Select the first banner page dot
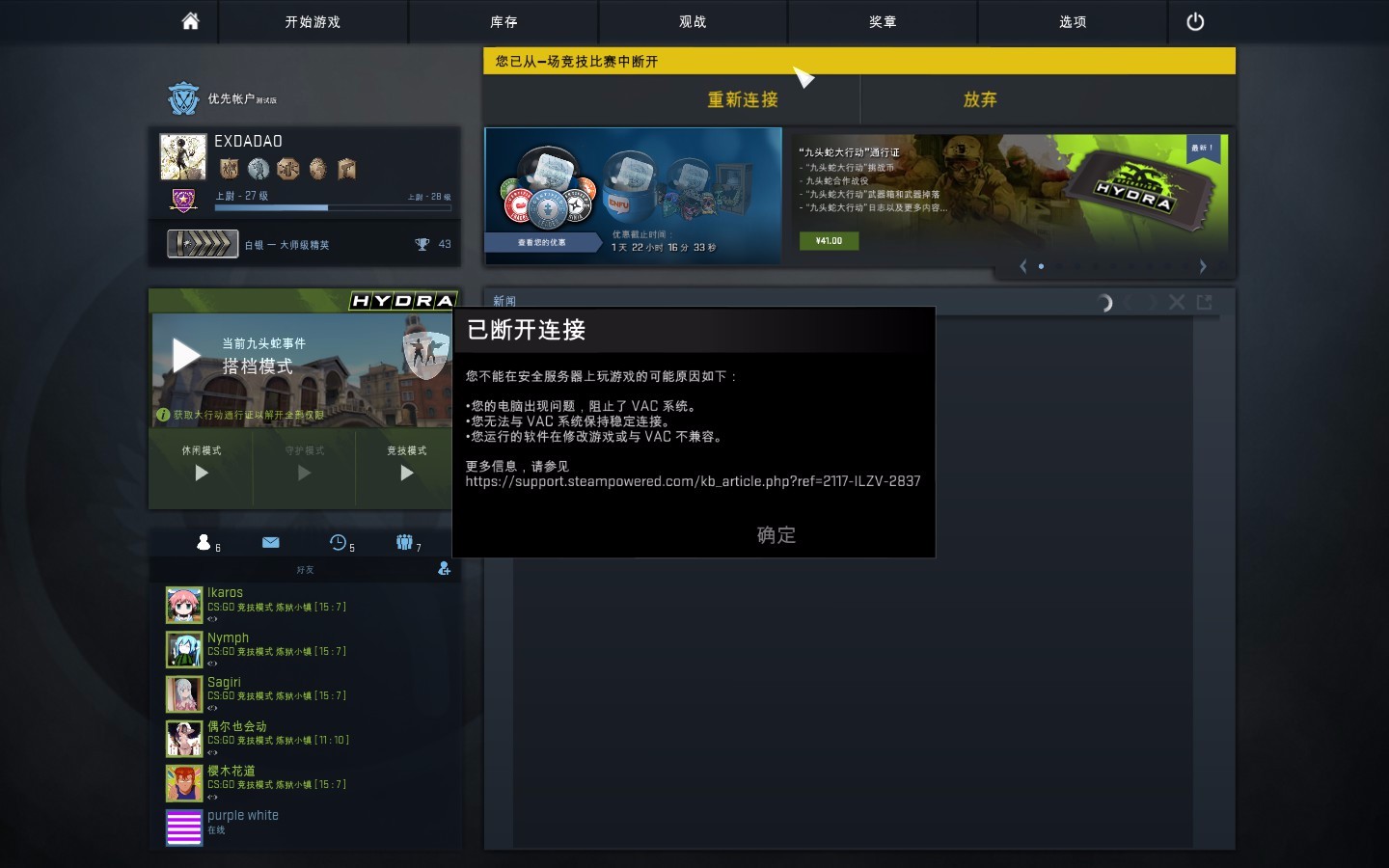This screenshot has width=1389, height=868. (1041, 266)
